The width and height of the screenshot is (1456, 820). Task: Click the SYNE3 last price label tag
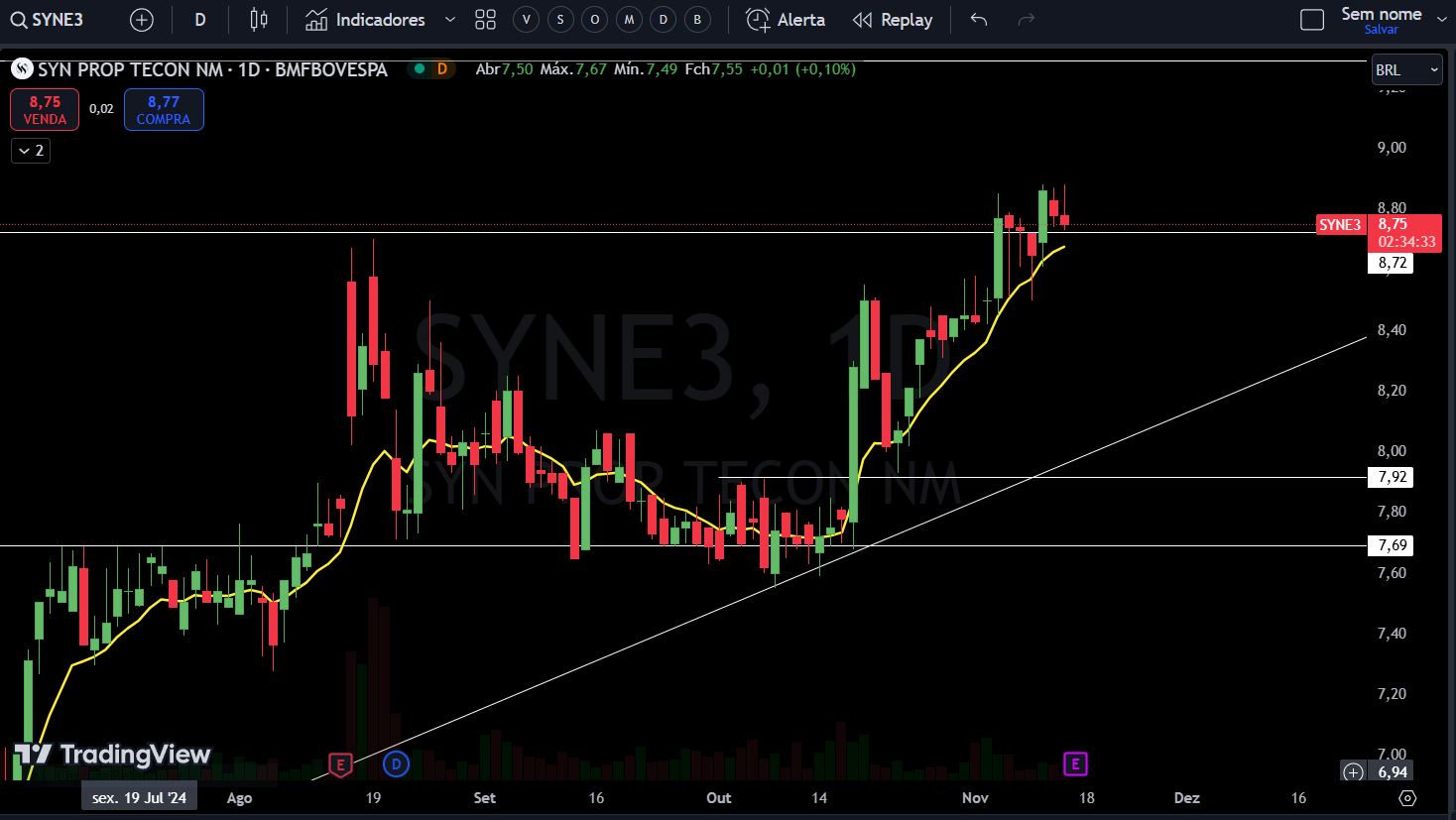coord(1340,225)
